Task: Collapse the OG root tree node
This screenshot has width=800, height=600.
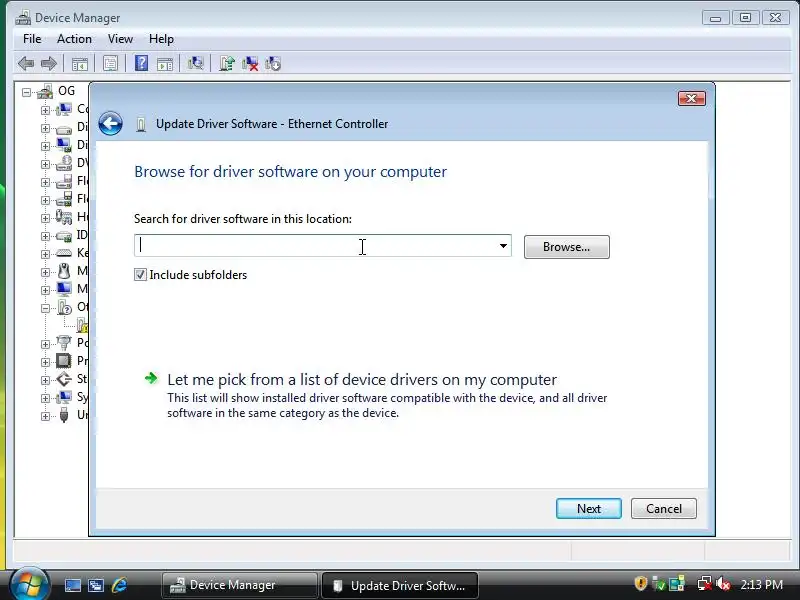Action: (x=26, y=92)
